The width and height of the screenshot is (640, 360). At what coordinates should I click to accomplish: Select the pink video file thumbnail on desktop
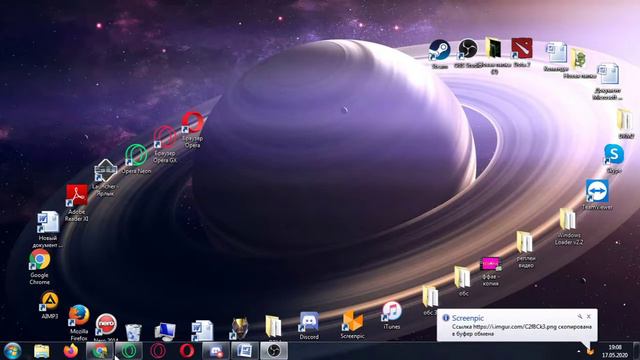(491, 264)
